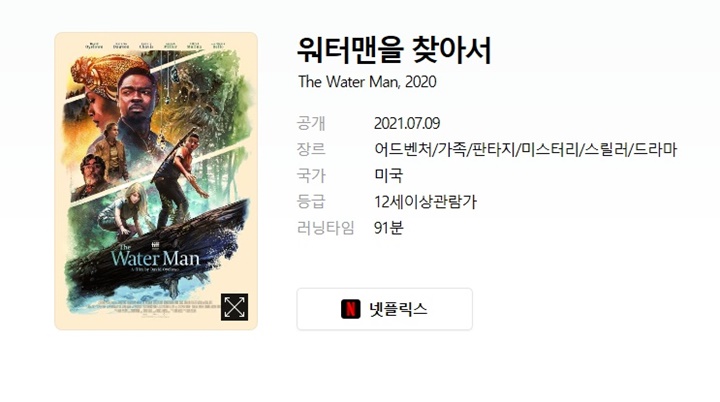
Task: Click the poster enlarge arrows icon
Action: coord(234,307)
